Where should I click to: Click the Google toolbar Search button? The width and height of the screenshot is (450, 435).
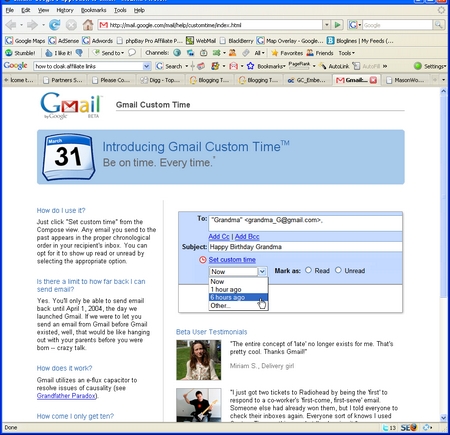point(169,66)
